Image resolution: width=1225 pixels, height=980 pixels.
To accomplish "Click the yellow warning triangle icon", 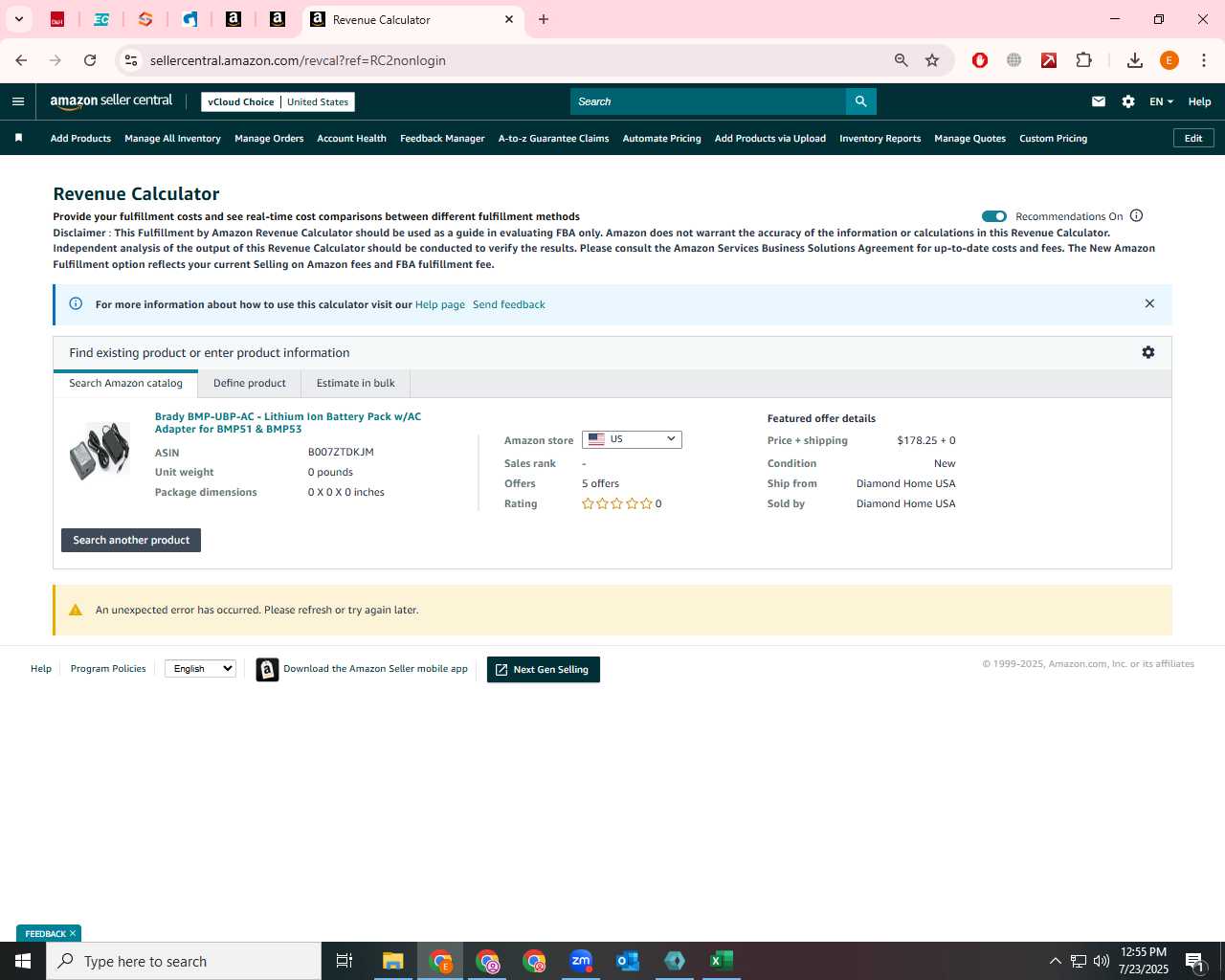I will point(76,610).
